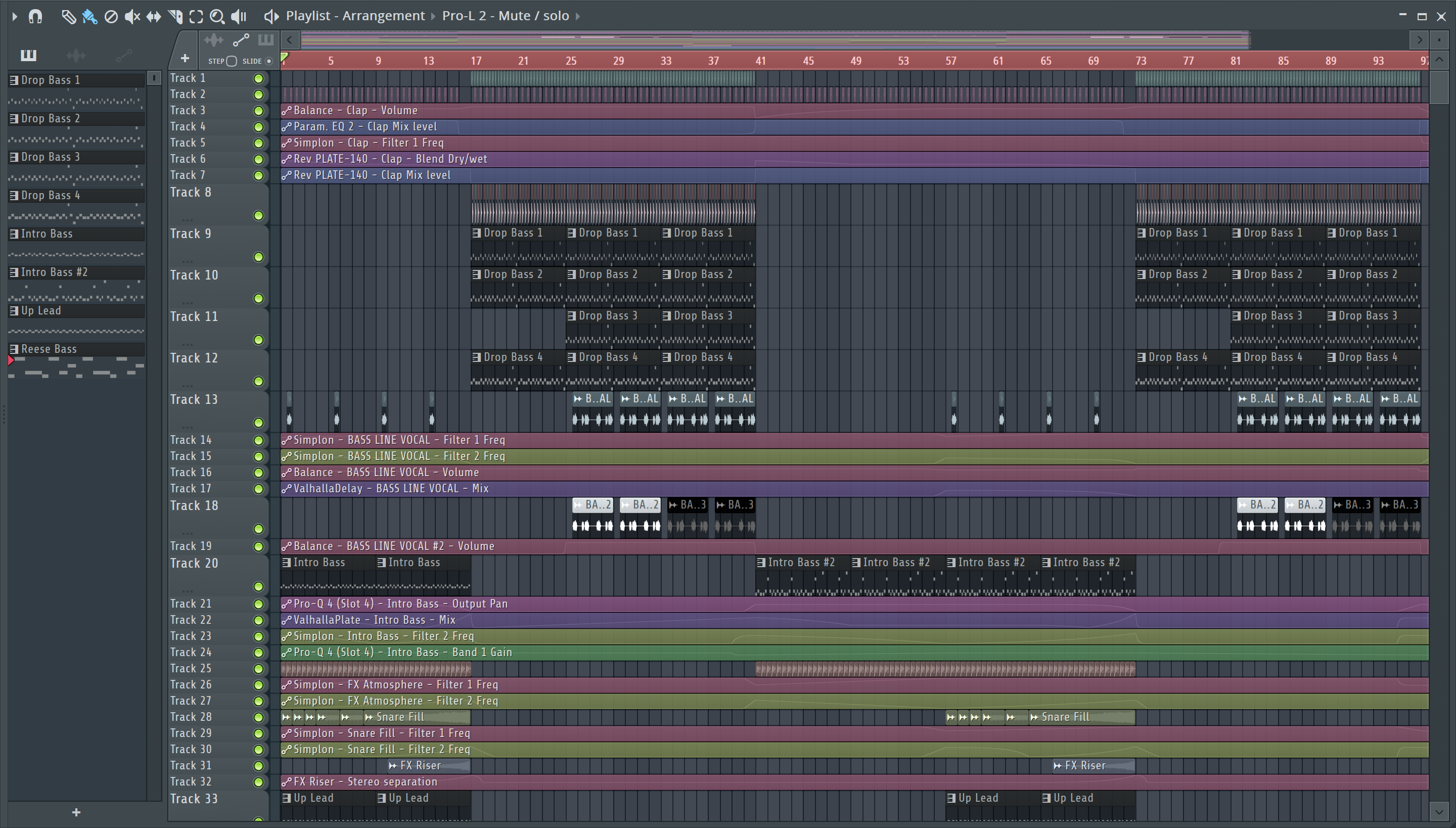This screenshot has width=1456, height=828.
Task: Open the arrow dropdown after Playlist - Arrangement
Action: tap(433, 16)
